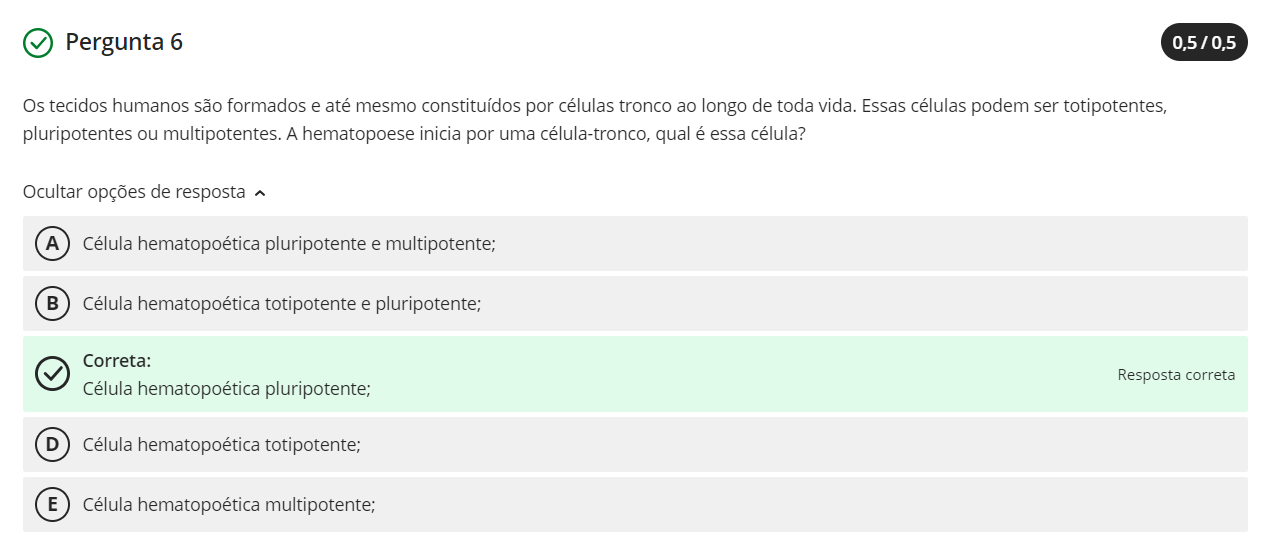The height and width of the screenshot is (545, 1266).
Task: Click the question text about hematopoese
Action: [595, 119]
